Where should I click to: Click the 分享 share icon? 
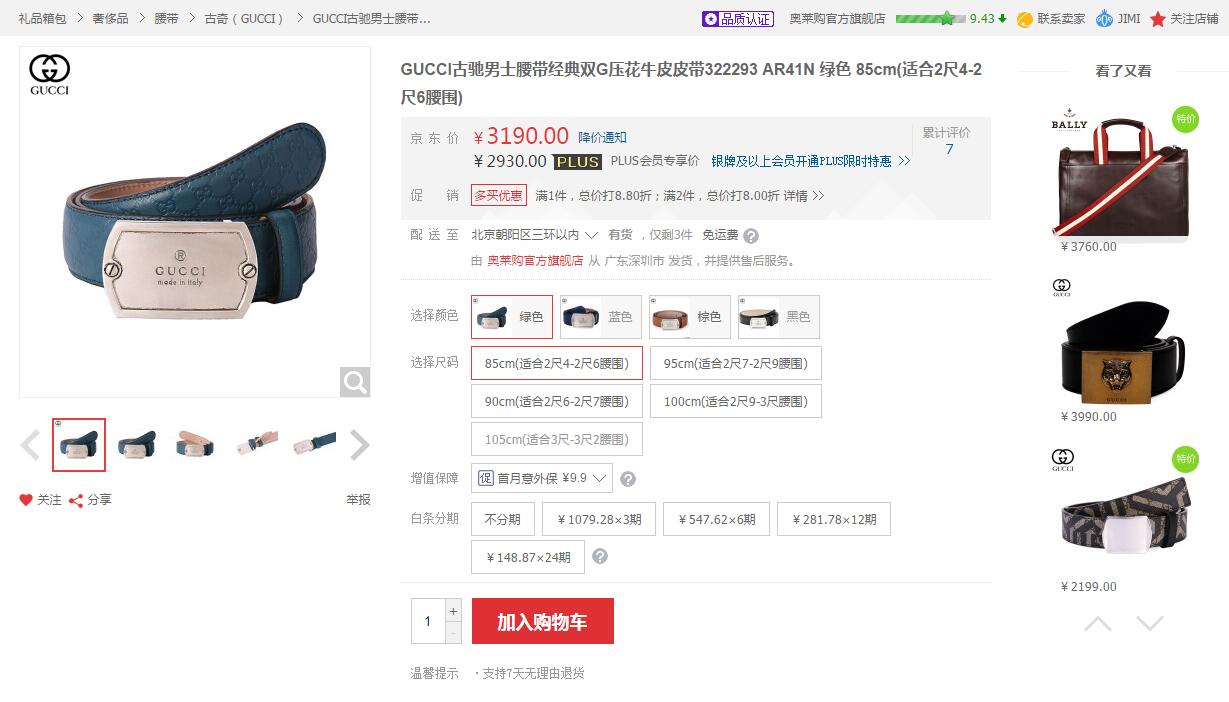tap(76, 500)
